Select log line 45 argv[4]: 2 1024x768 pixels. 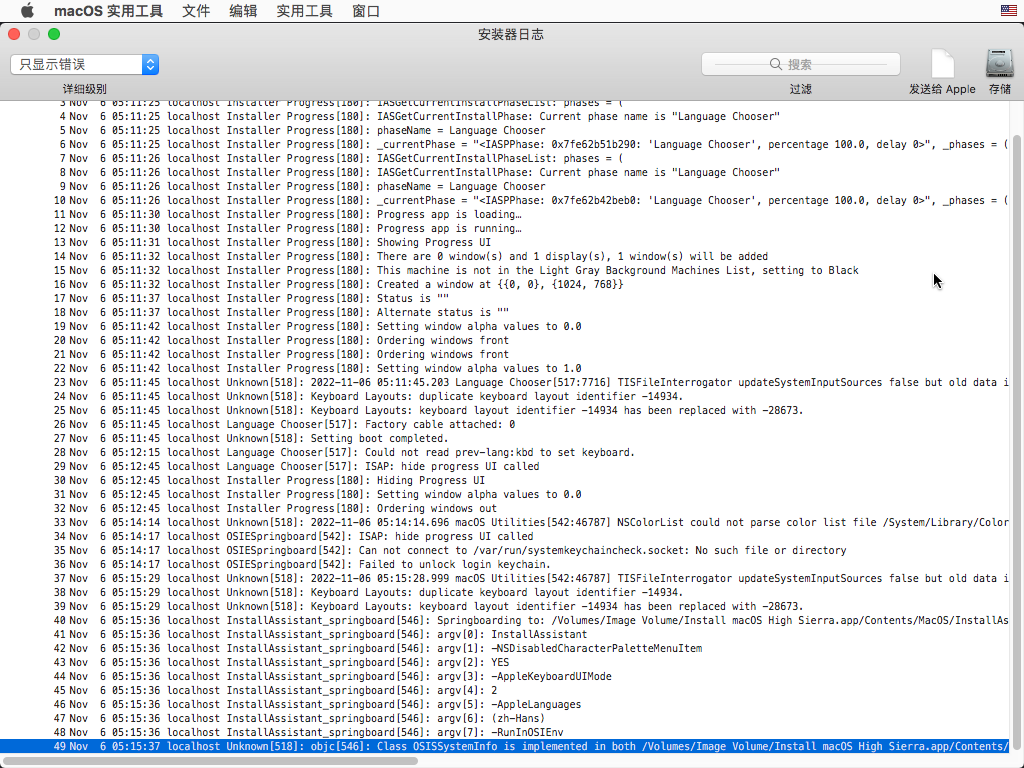pyautogui.click(x=504, y=690)
